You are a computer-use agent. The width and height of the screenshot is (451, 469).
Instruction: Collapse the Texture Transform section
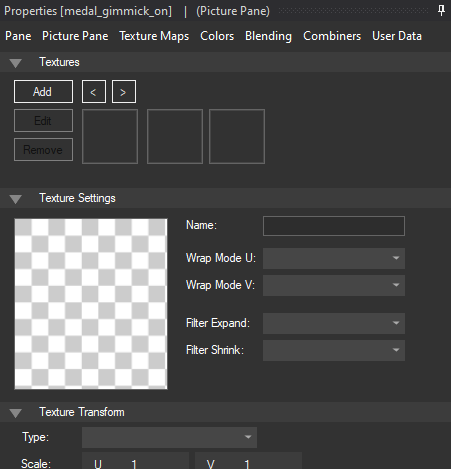coord(15,413)
